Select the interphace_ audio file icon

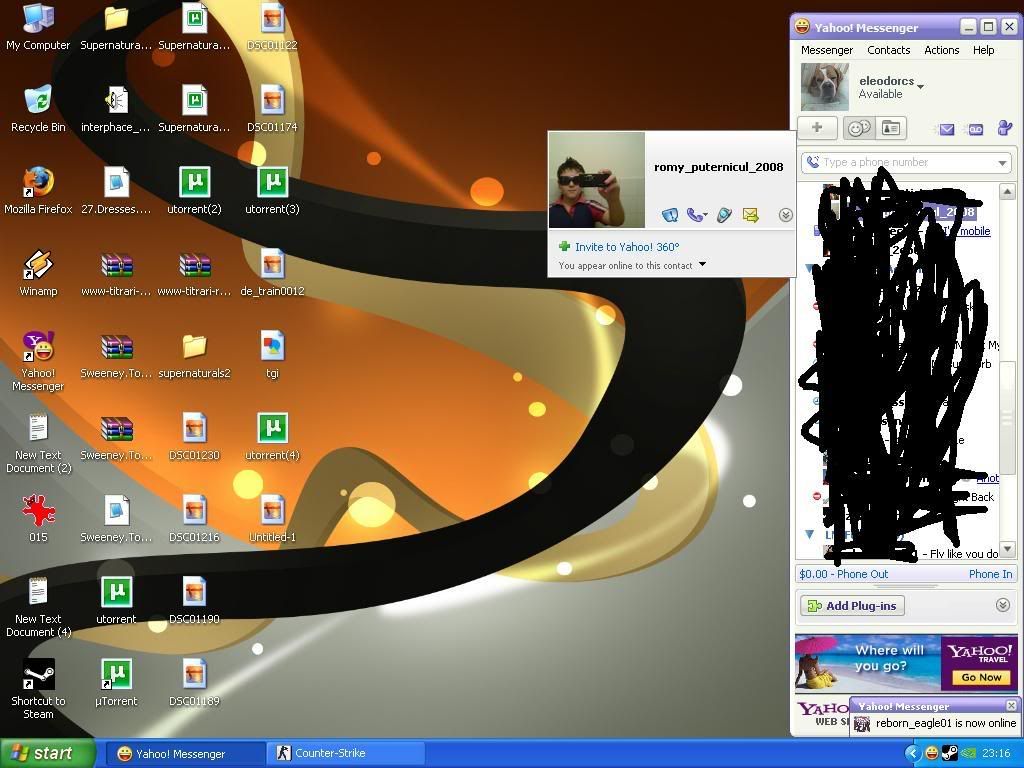tap(116, 108)
